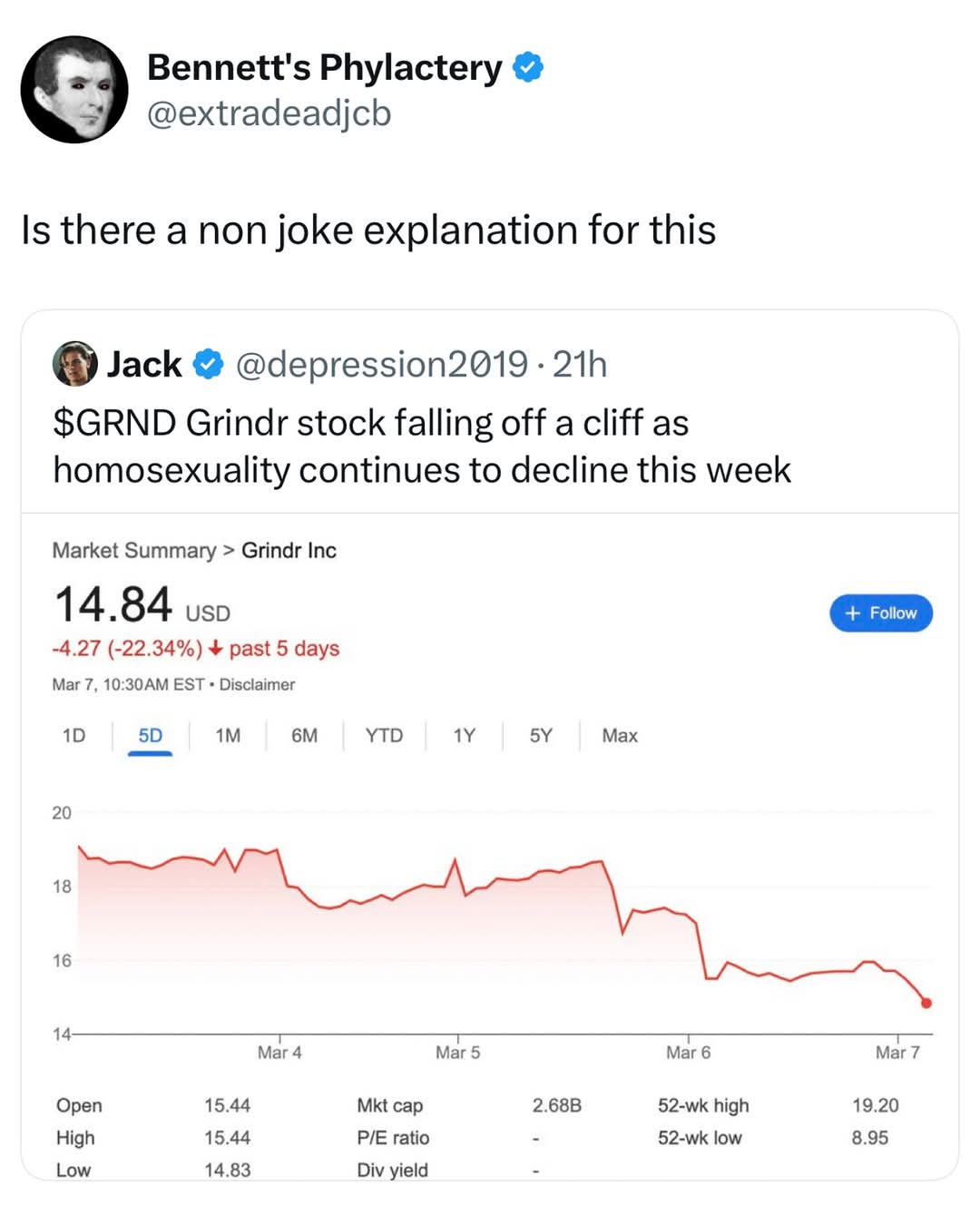Select YTD chart range
This screenshot has height=1225, width=980.
pyautogui.click(x=384, y=735)
